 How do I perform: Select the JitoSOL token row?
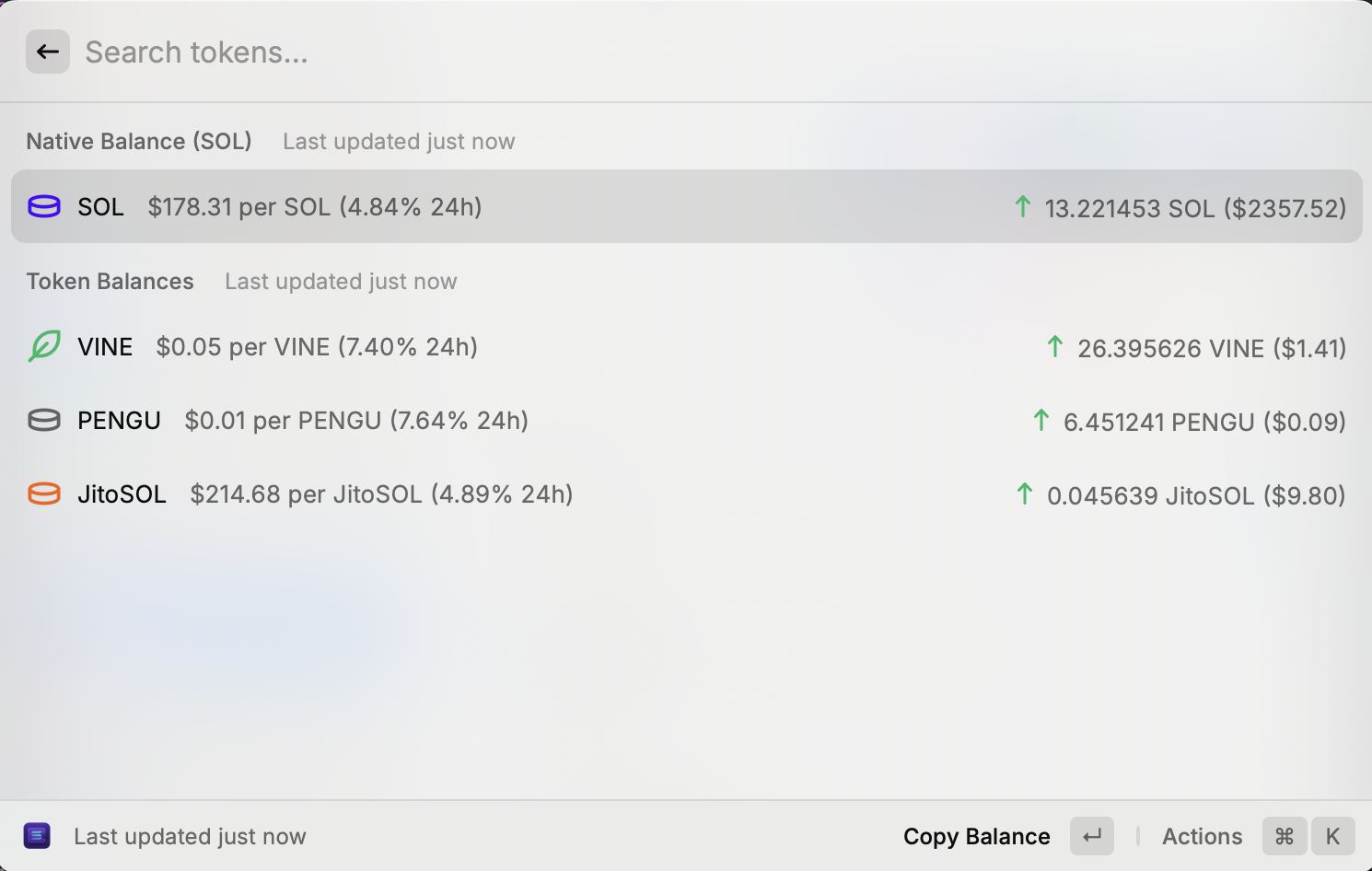tap(686, 494)
